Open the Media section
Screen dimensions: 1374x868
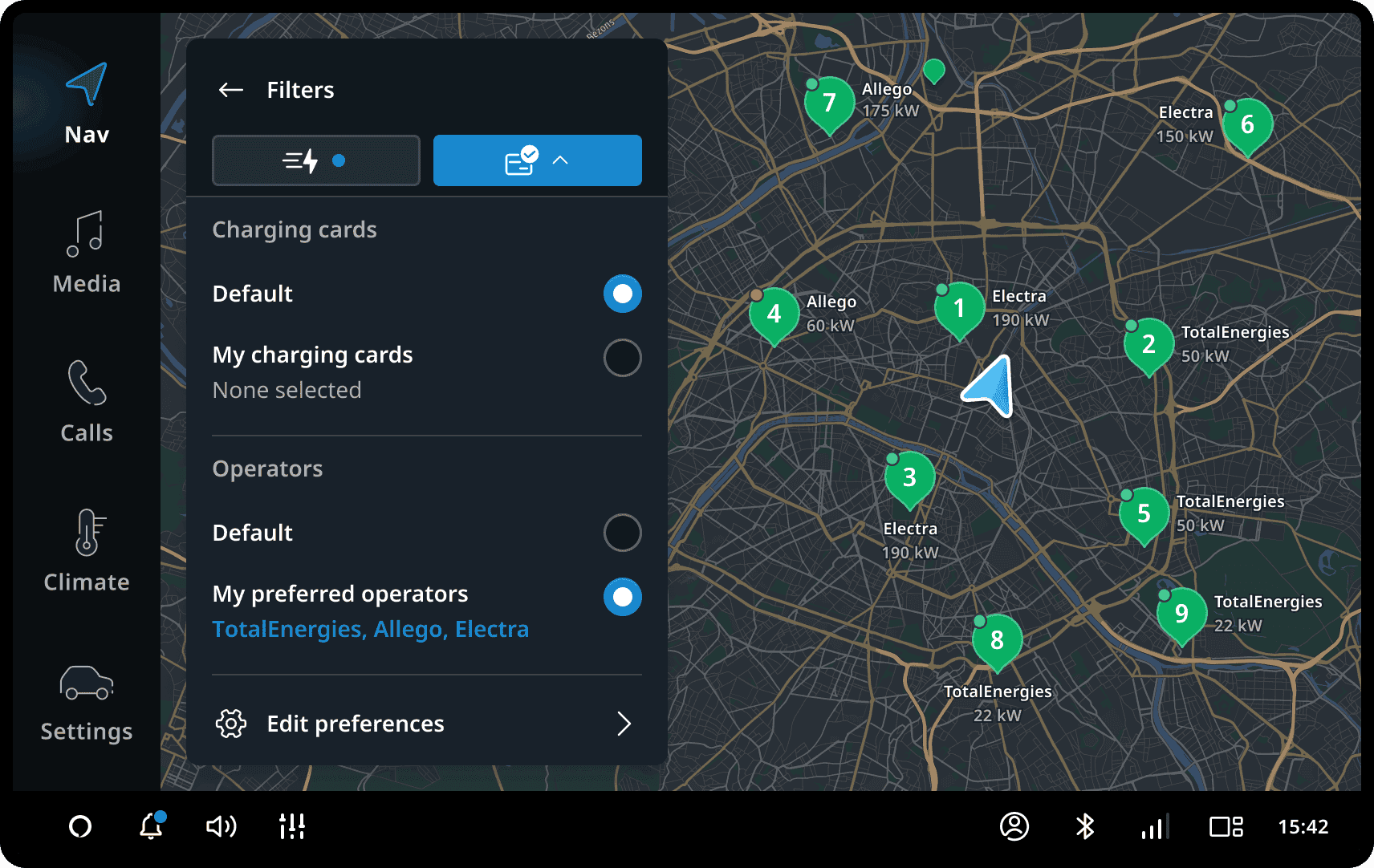coord(87,253)
